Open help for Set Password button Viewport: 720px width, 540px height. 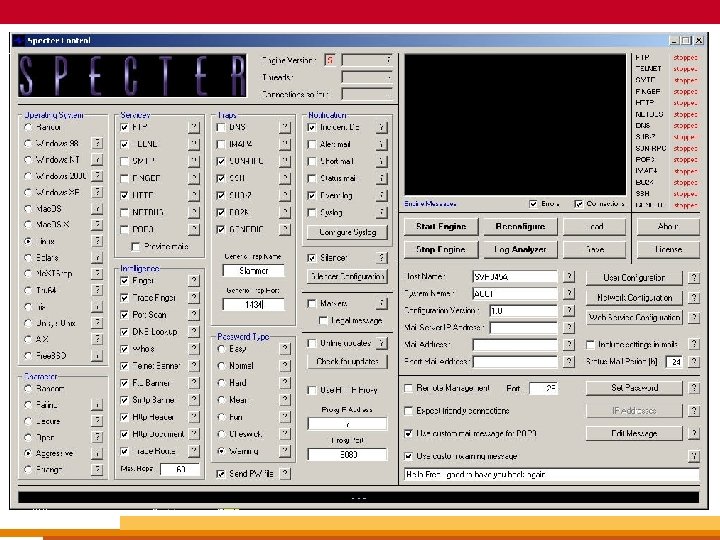pos(694,388)
